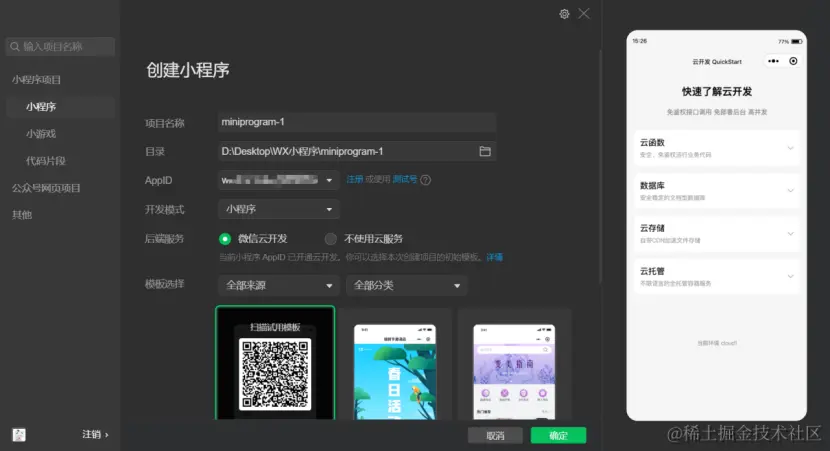The image size is (830, 451).
Task: Select 微信云开发 radio option
Action: (x=225, y=239)
